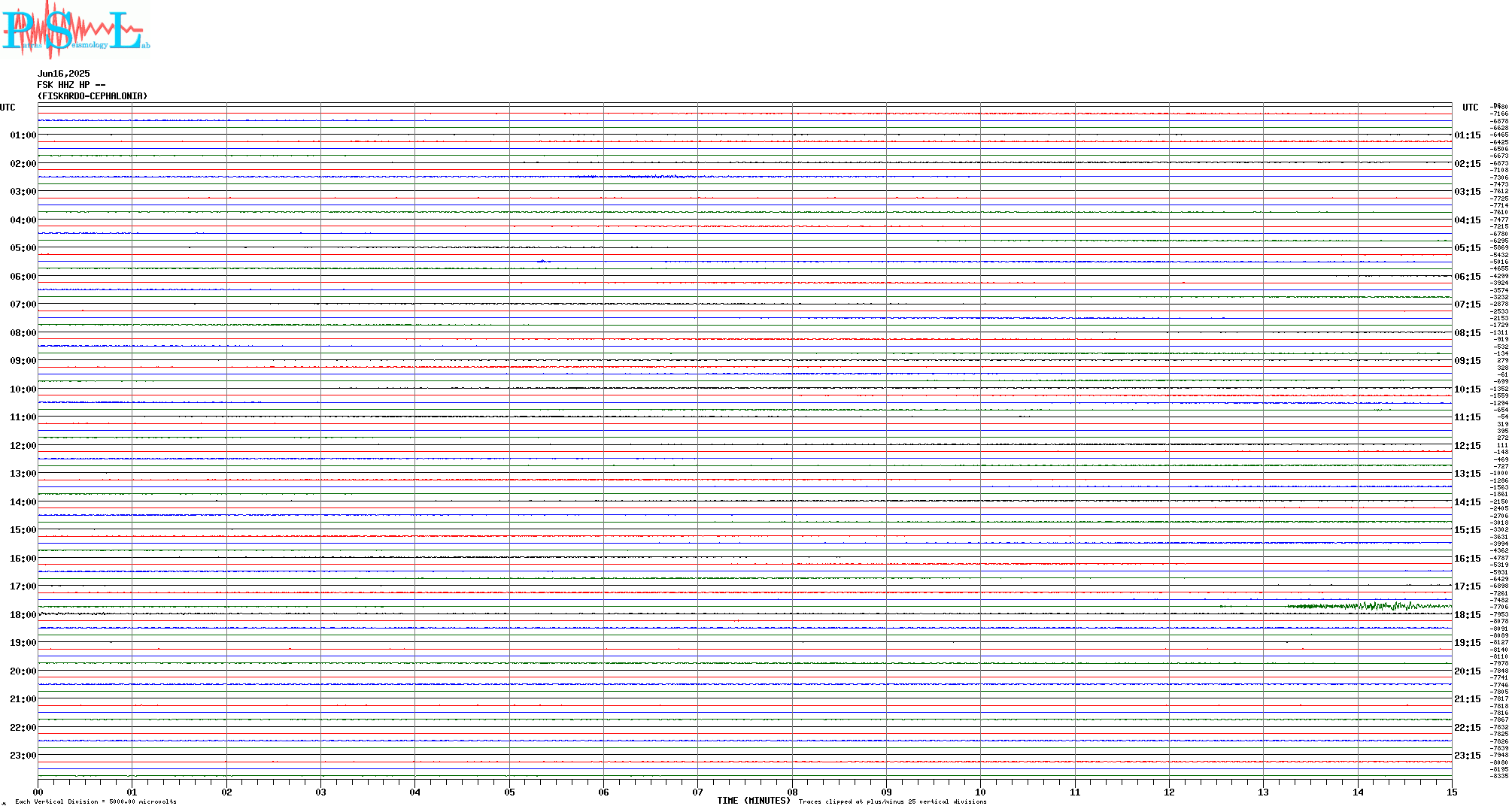Click the 18:00 hour label
The width and height of the screenshot is (1512, 812).
tap(23, 615)
